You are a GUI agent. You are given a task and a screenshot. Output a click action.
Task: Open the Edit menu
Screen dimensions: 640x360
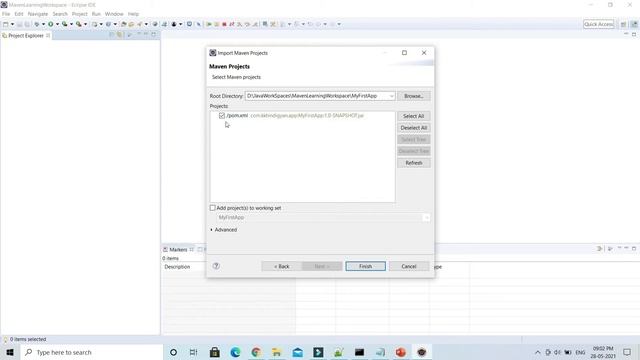[19, 14]
